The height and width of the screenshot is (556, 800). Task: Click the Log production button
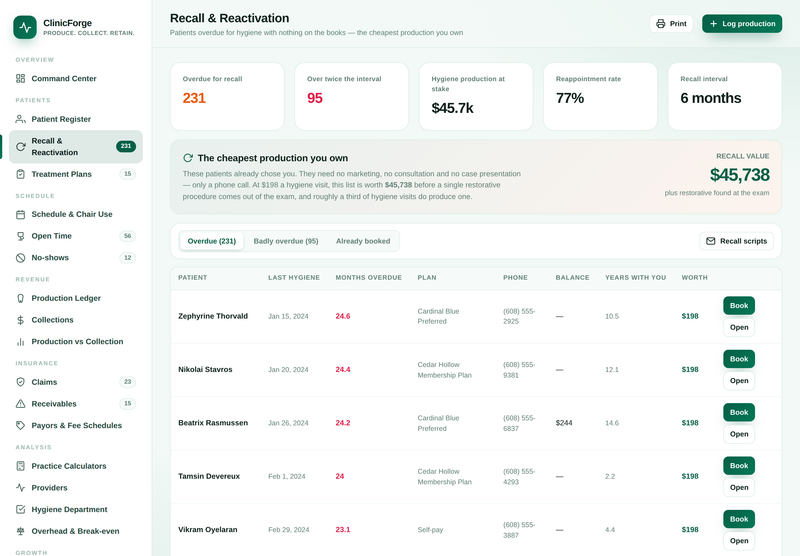pyautogui.click(x=742, y=24)
